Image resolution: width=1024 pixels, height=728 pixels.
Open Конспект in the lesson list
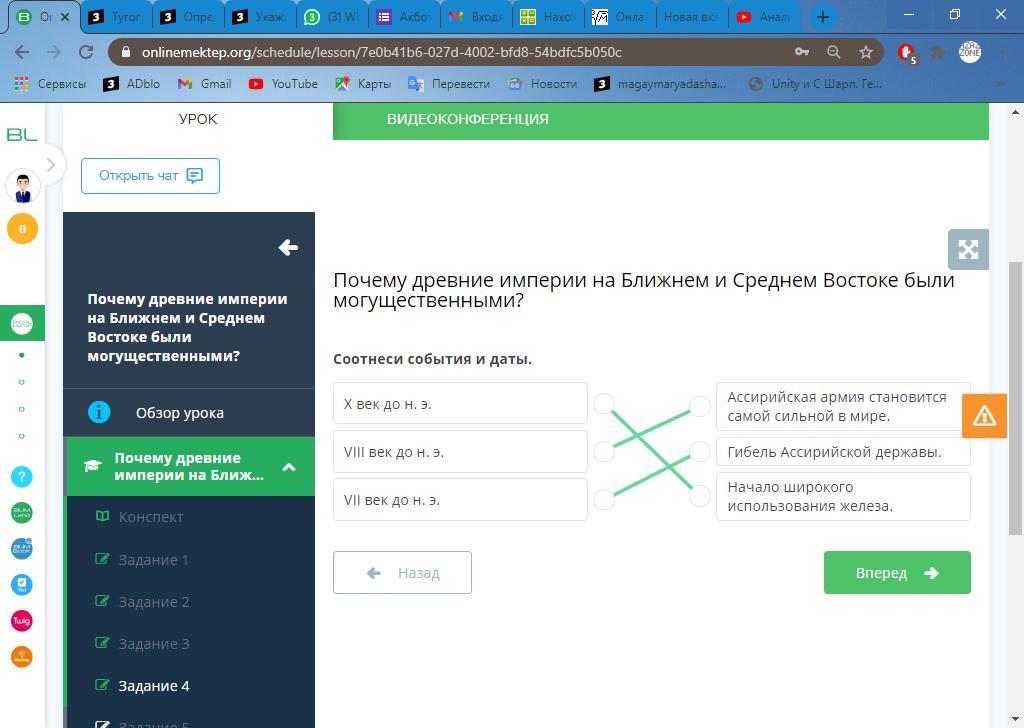[151, 517]
